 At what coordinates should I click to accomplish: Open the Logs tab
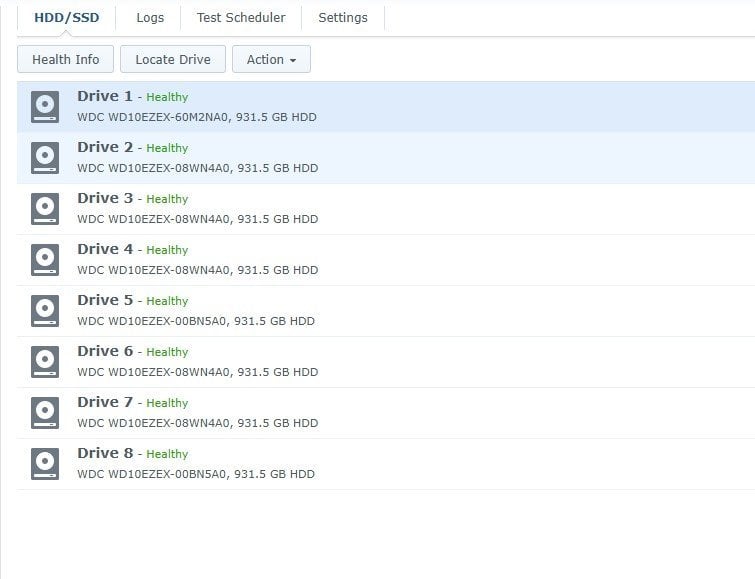pyautogui.click(x=150, y=18)
